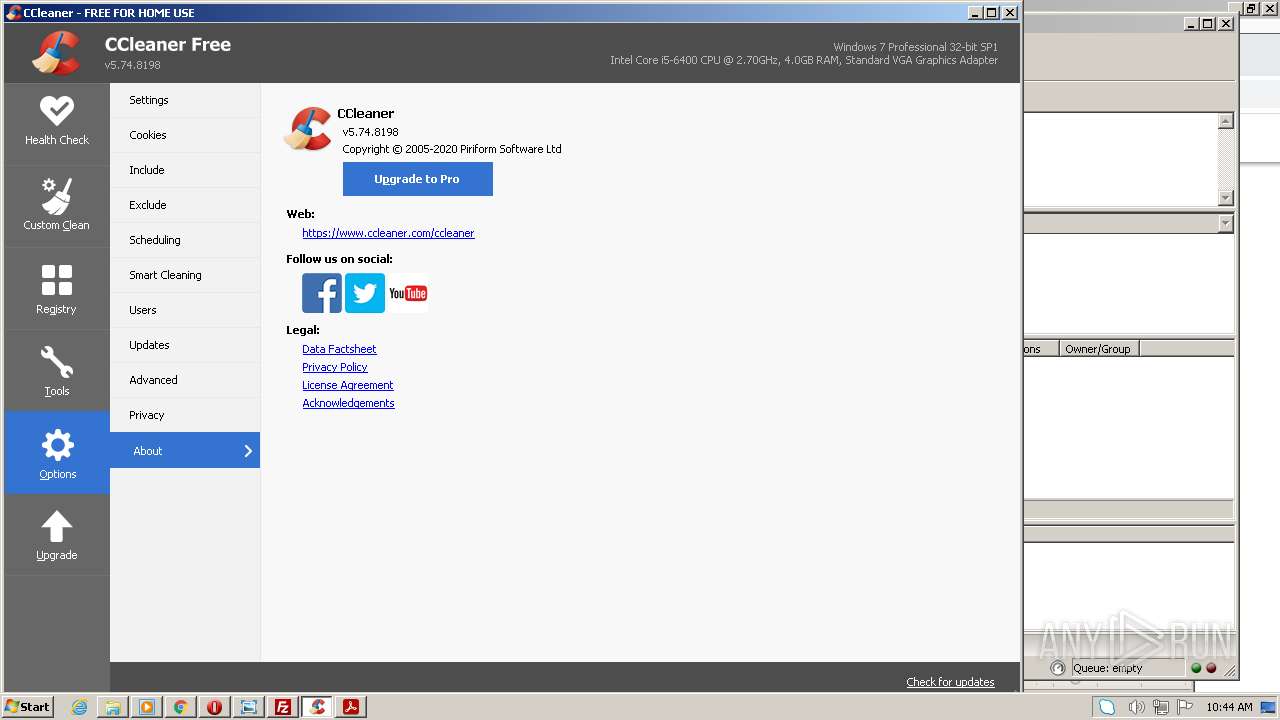Click the CCleaner logo in About panel
Viewport: 1280px width, 720px height.
click(308, 129)
